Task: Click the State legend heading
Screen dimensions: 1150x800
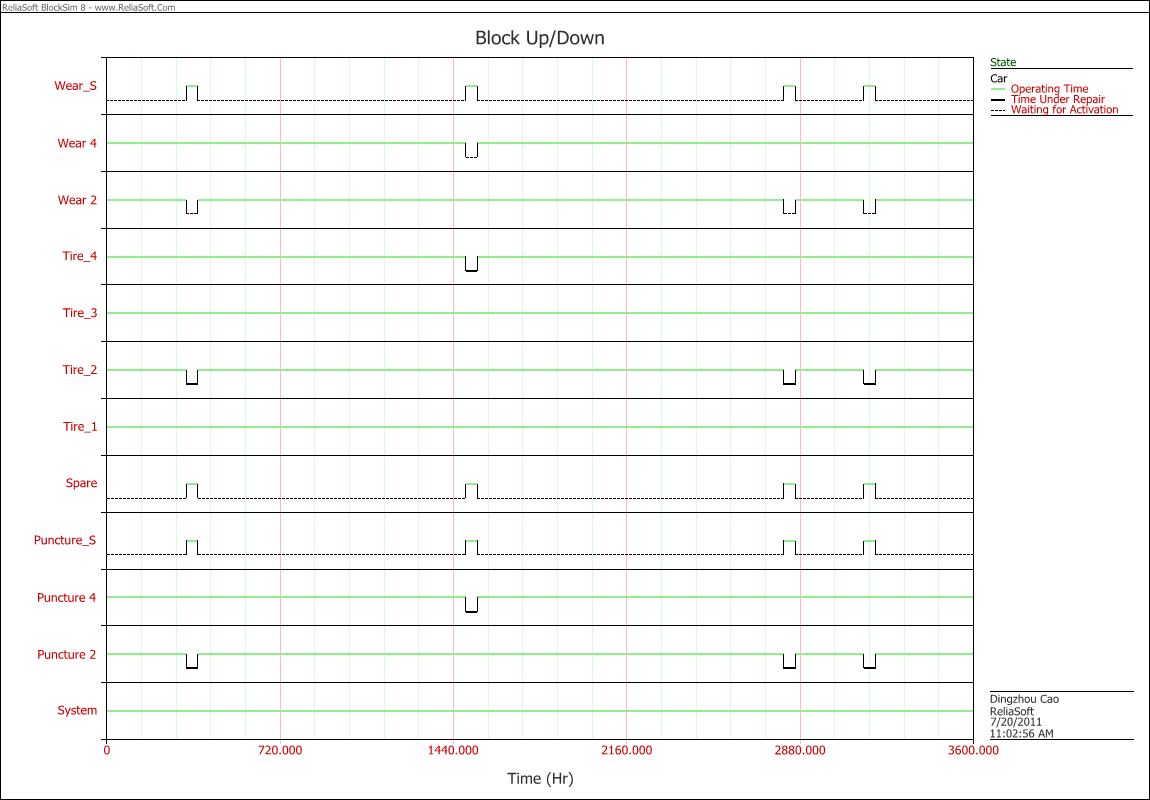Action: pyautogui.click(x=1003, y=63)
